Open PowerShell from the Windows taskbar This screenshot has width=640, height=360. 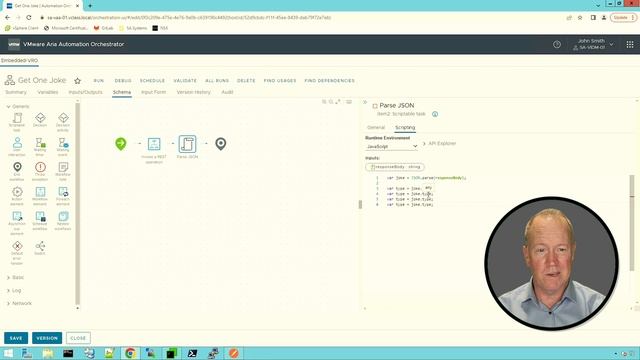(x=192, y=353)
